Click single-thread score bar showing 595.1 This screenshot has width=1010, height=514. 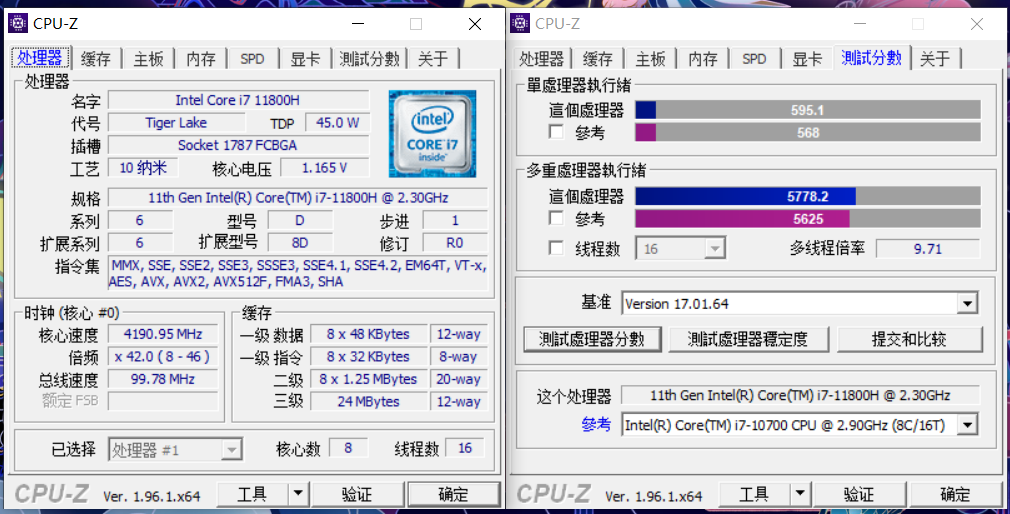click(808, 110)
